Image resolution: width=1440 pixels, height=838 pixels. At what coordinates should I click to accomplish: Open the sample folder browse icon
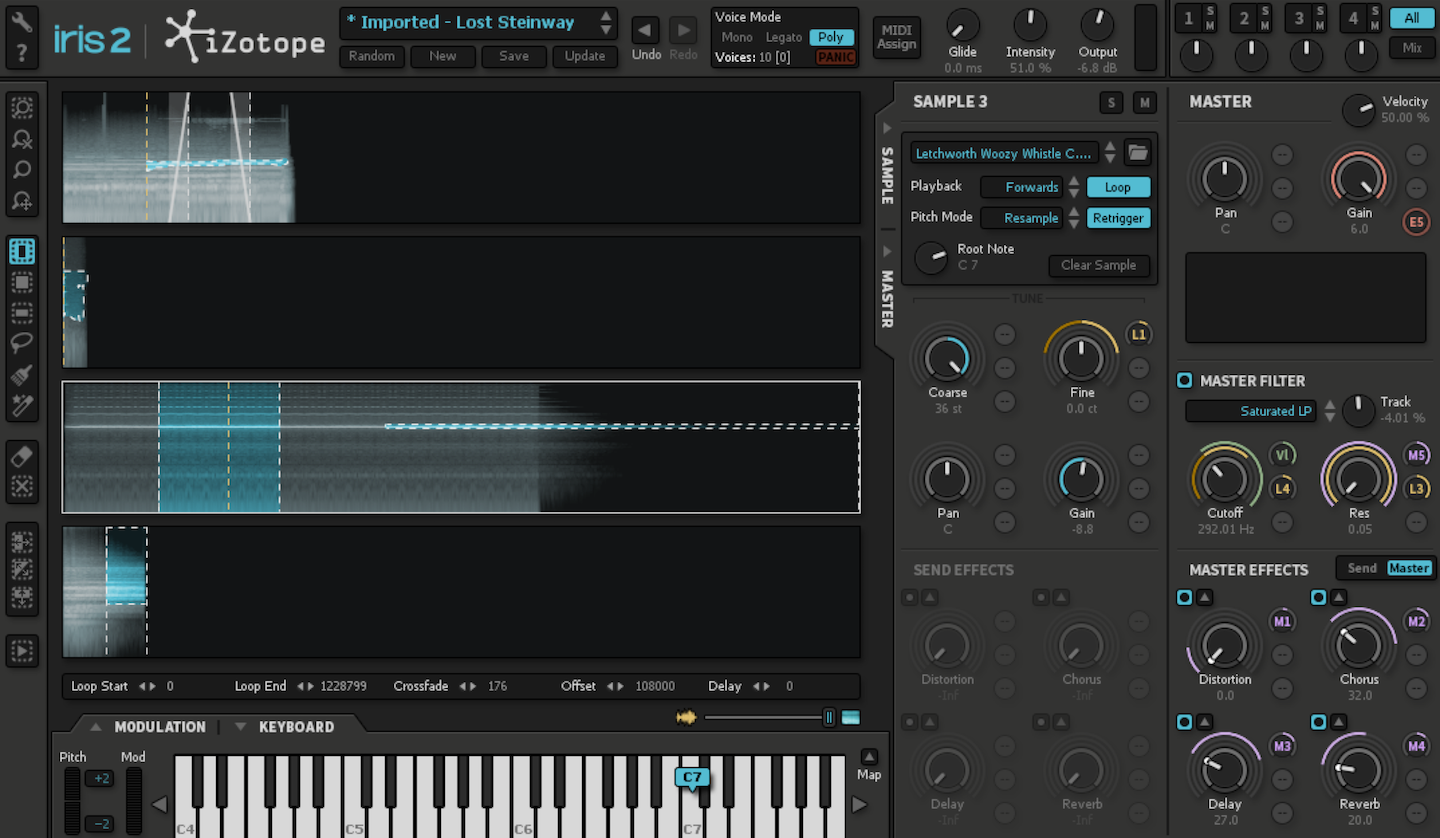coord(1138,153)
